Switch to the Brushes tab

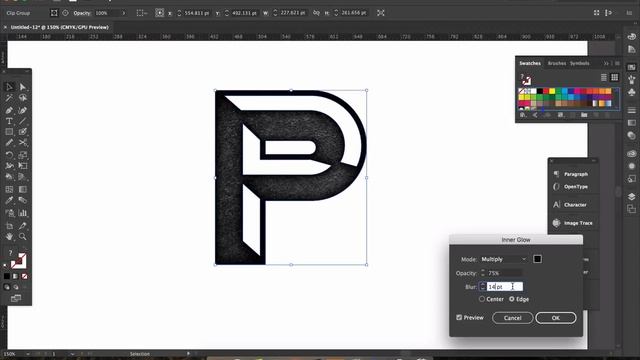[557, 63]
